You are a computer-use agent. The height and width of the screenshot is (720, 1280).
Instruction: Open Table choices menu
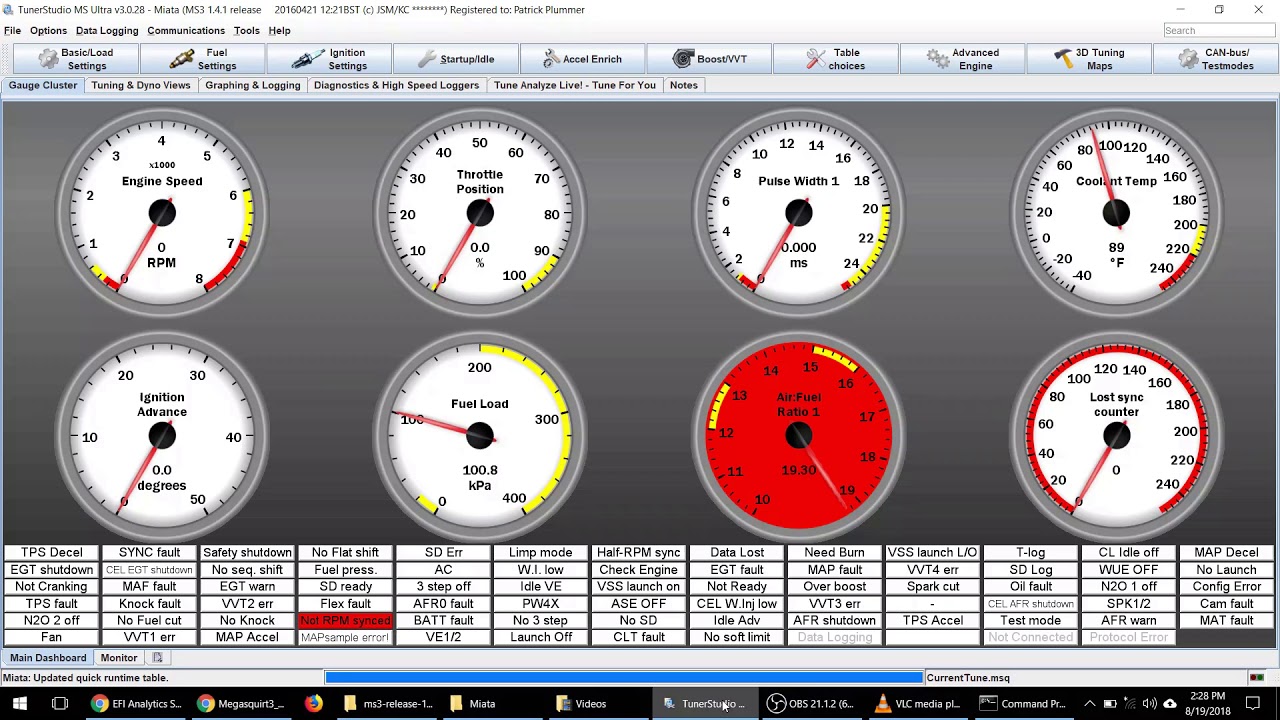[x=836, y=59]
